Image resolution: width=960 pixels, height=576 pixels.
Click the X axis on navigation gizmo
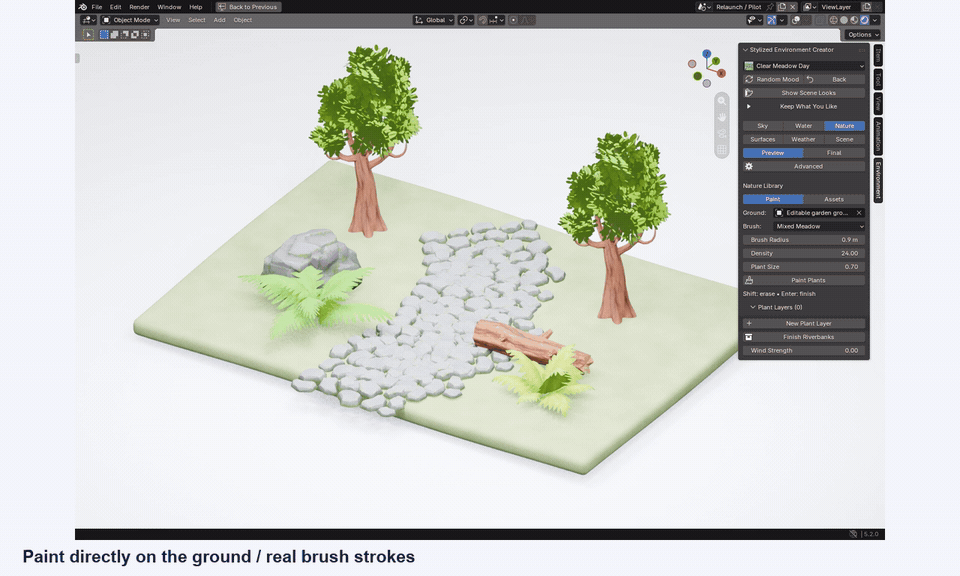[721, 73]
